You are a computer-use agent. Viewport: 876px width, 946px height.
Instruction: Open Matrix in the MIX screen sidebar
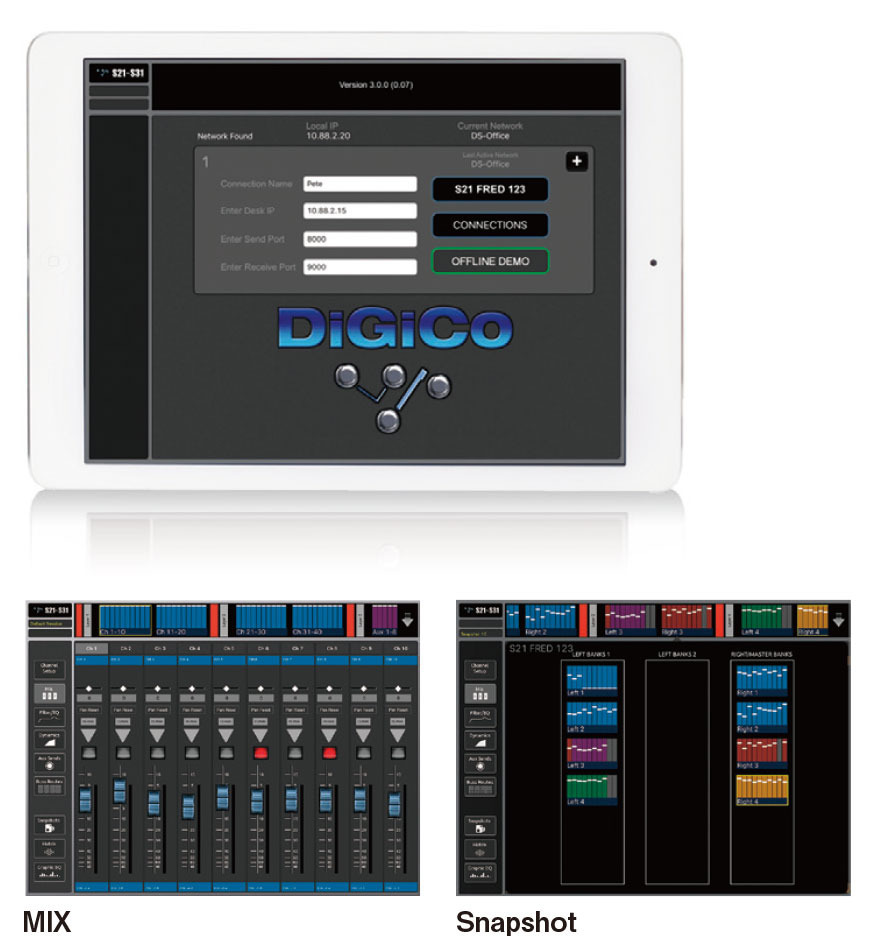point(49,848)
